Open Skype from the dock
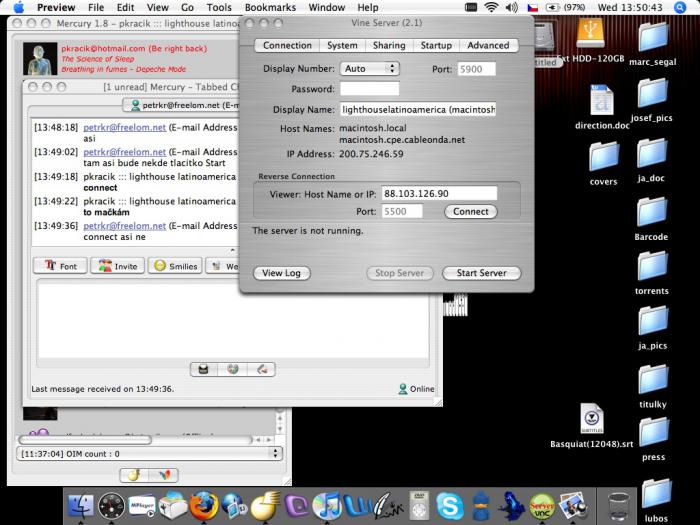Image resolution: width=700 pixels, height=525 pixels. click(450, 507)
